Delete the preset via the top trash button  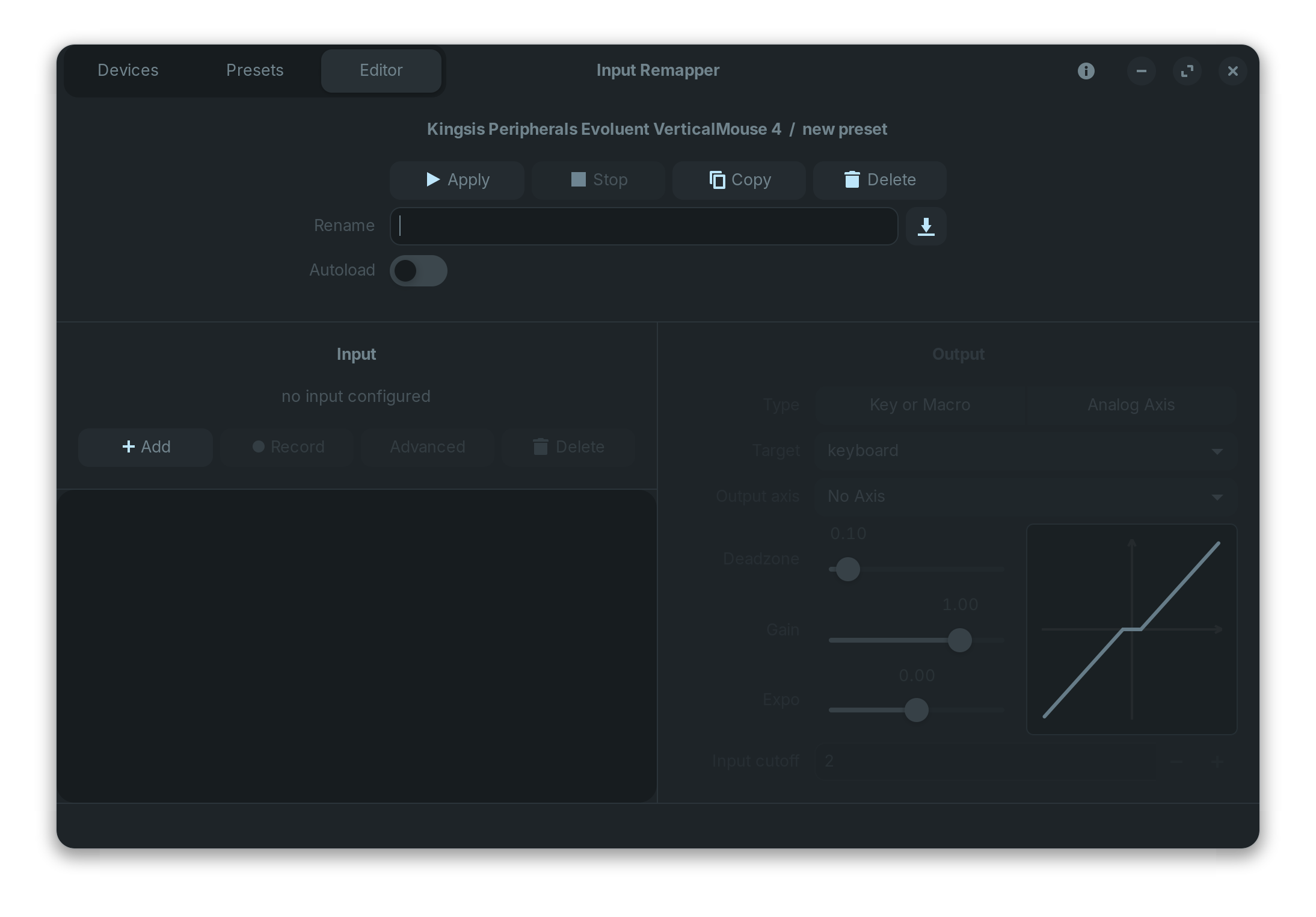click(x=880, y=180)
